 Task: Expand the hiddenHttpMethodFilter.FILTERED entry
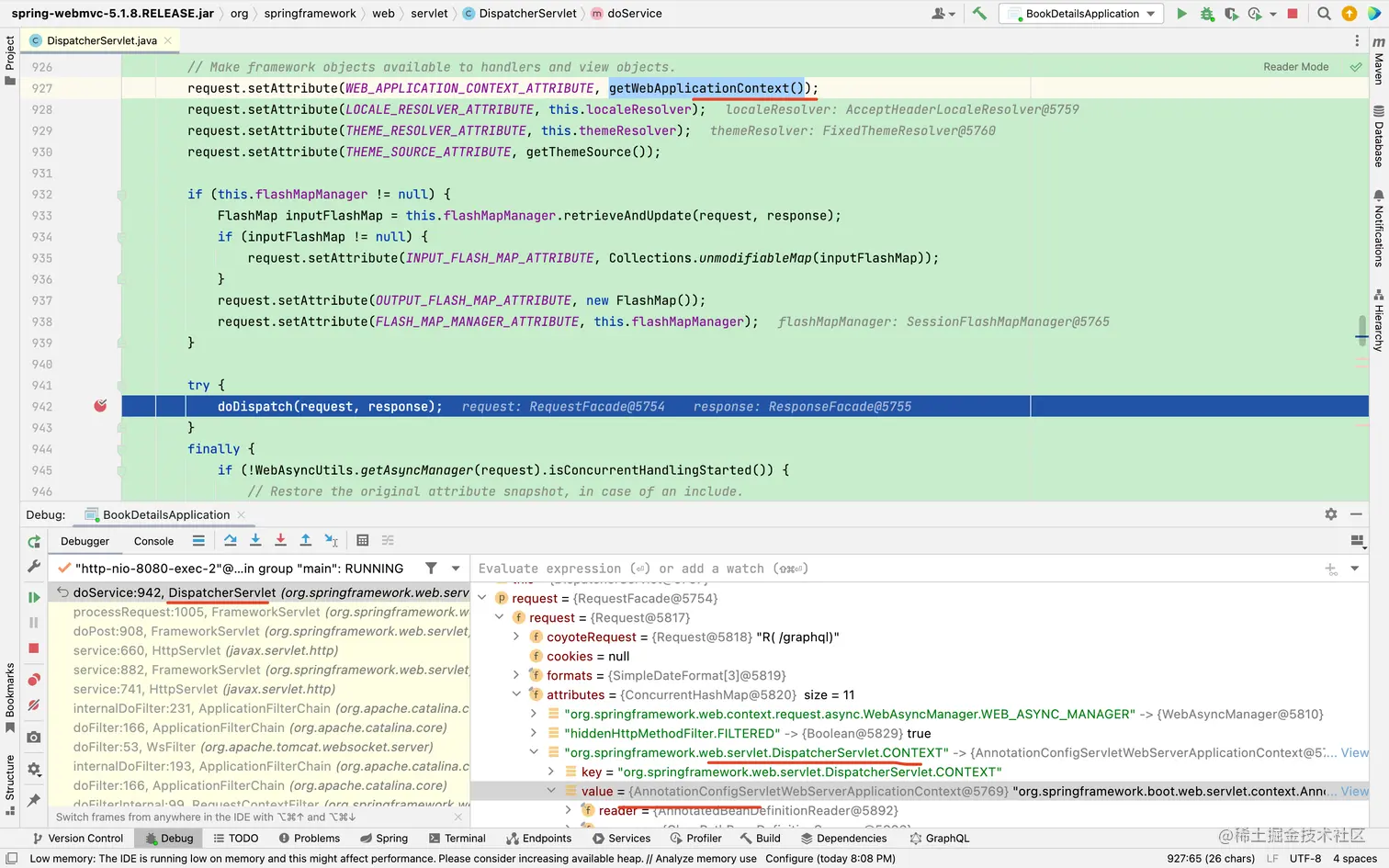pyautogui.click(x=534, y=733)
